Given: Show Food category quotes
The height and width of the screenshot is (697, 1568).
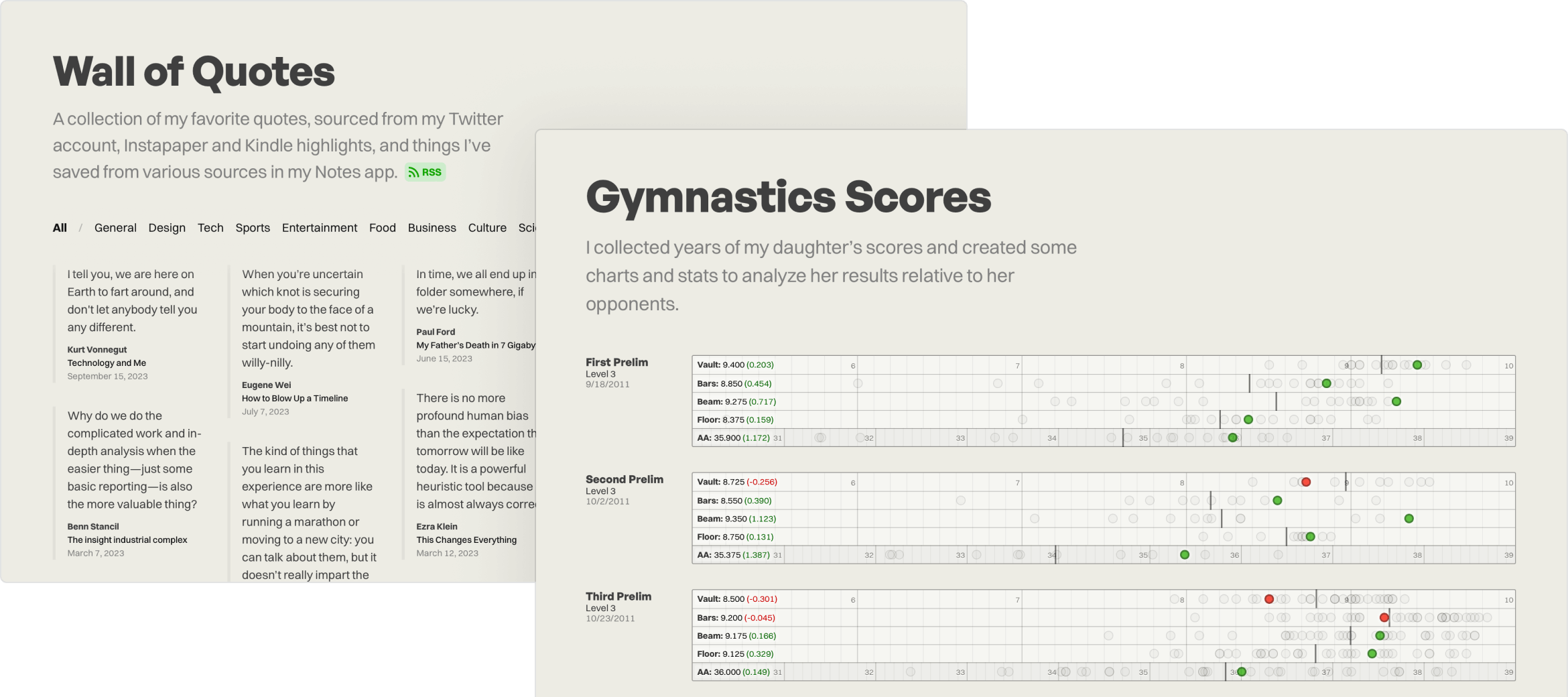Looking at the screenshot, I should click(383, 228).
